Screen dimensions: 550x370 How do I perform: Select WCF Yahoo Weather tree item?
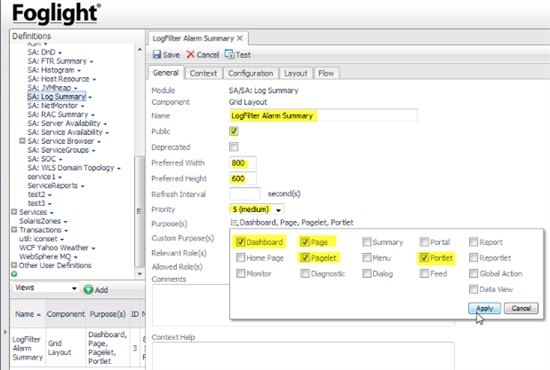coord(54,248)
